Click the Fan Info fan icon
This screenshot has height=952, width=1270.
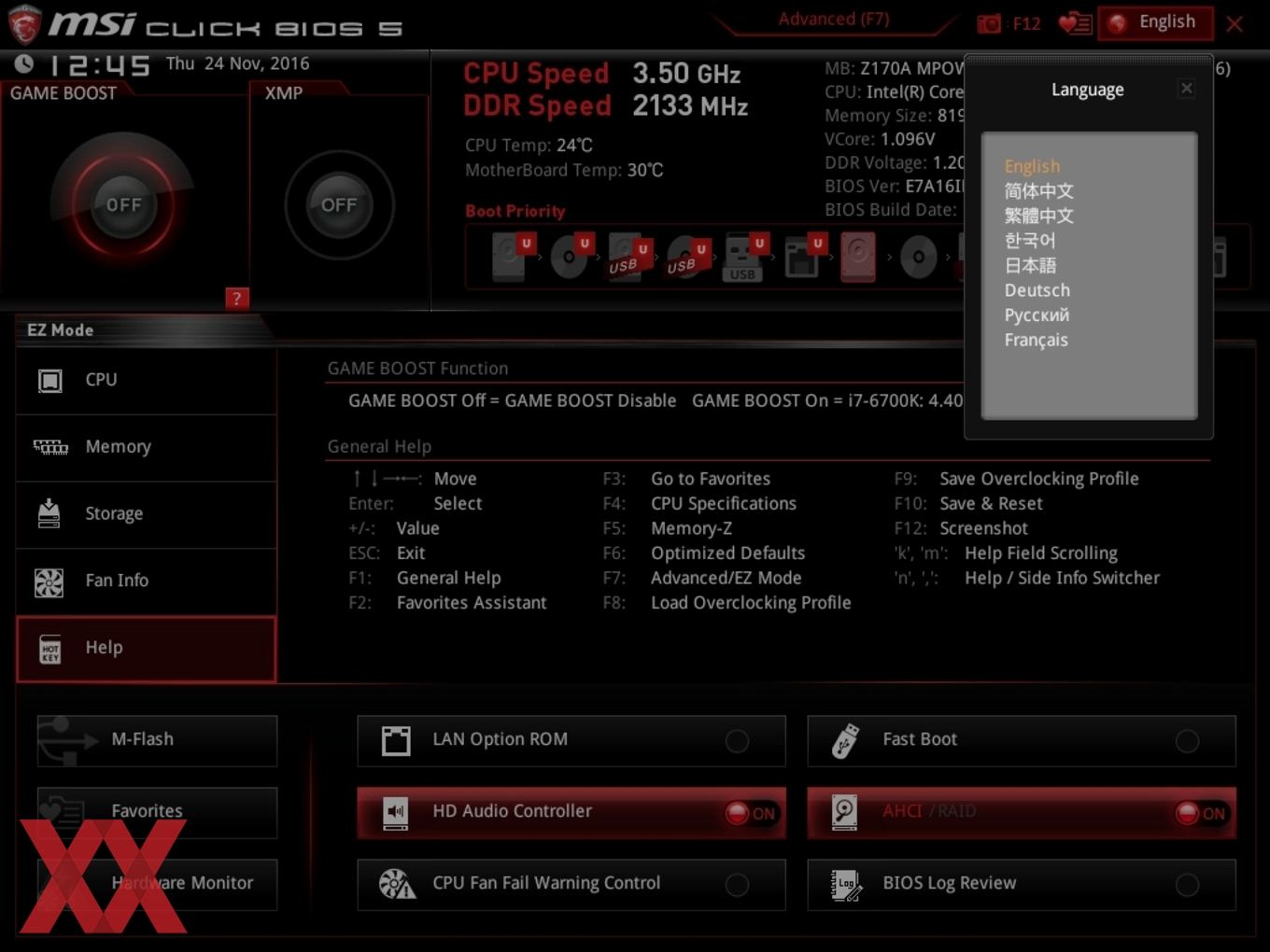click(49, 582)
